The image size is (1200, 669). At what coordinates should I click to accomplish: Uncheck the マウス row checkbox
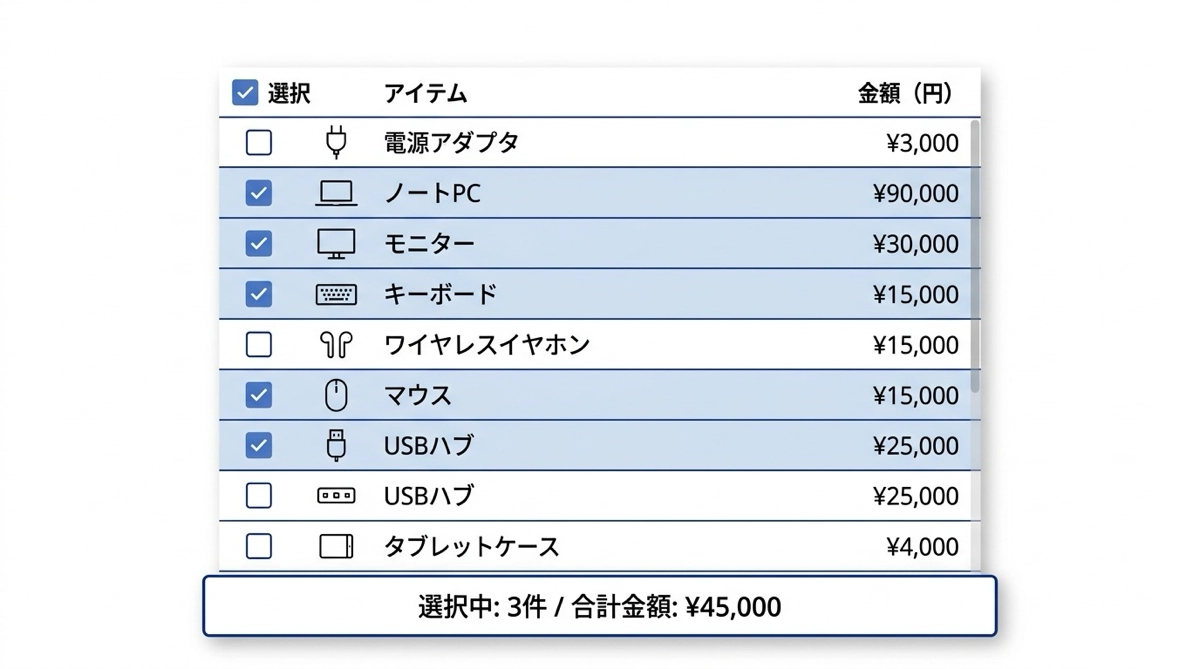click(259, 396)
